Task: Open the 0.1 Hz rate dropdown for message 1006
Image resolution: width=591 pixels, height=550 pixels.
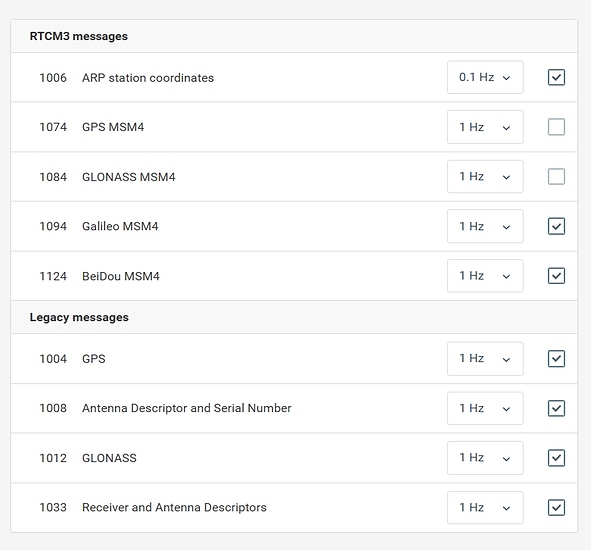Action: tap(485, 77)
